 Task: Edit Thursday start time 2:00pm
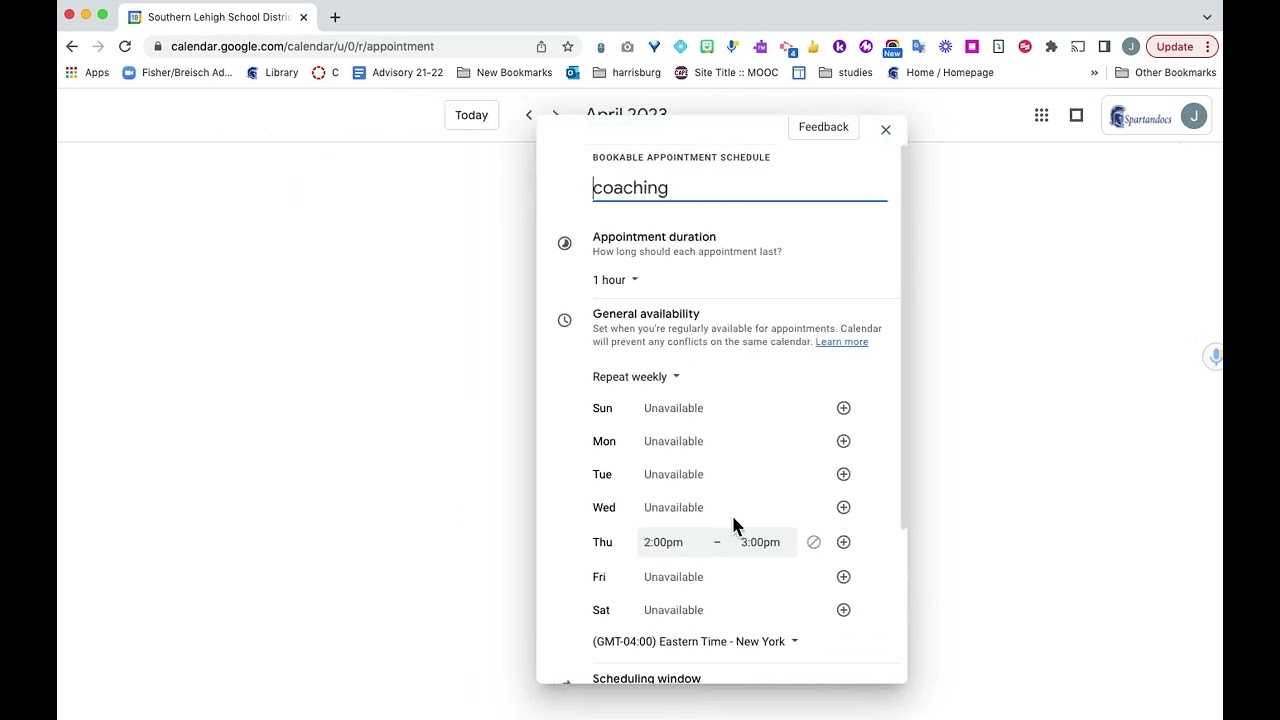[664, 542]
